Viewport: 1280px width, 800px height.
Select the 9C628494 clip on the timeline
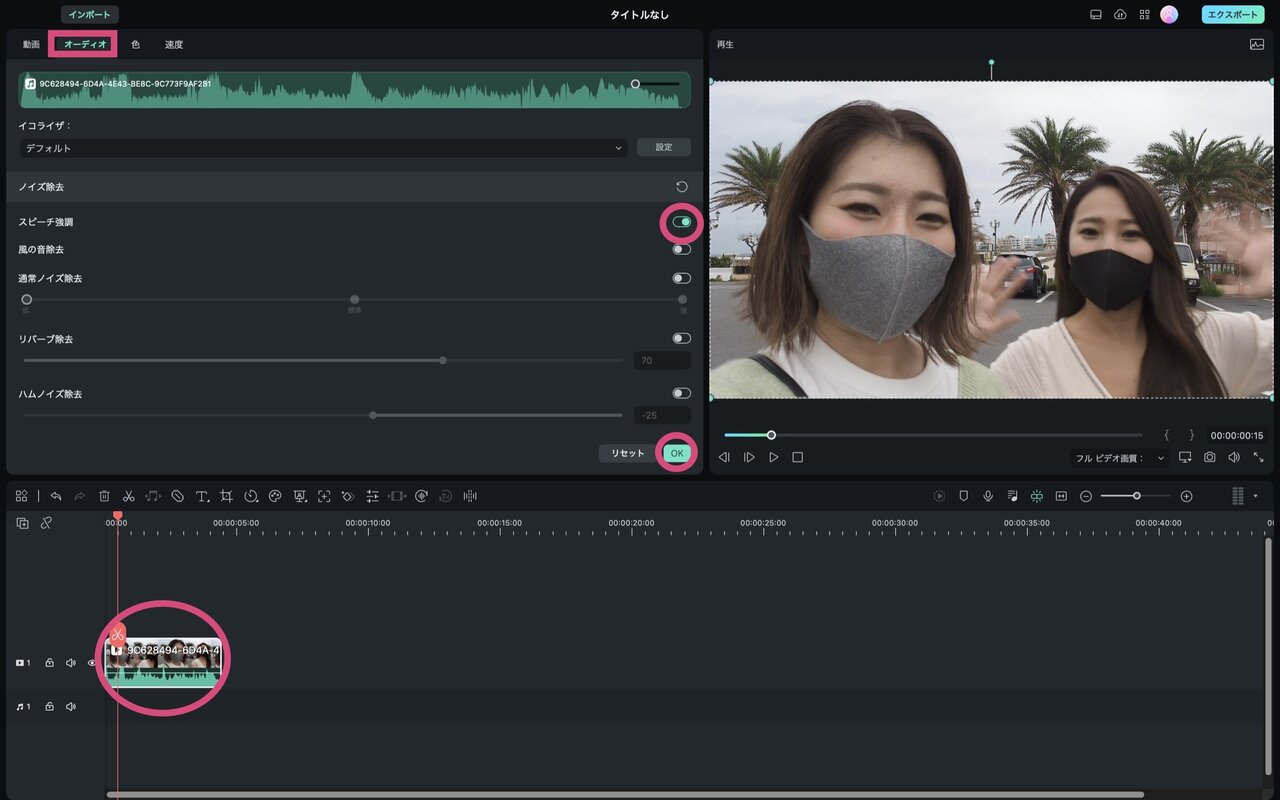(163, 662)
